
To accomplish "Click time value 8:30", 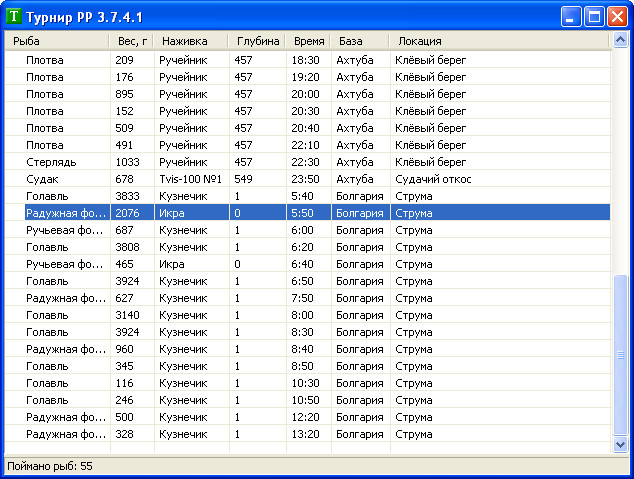I will [x=302, y=332].
